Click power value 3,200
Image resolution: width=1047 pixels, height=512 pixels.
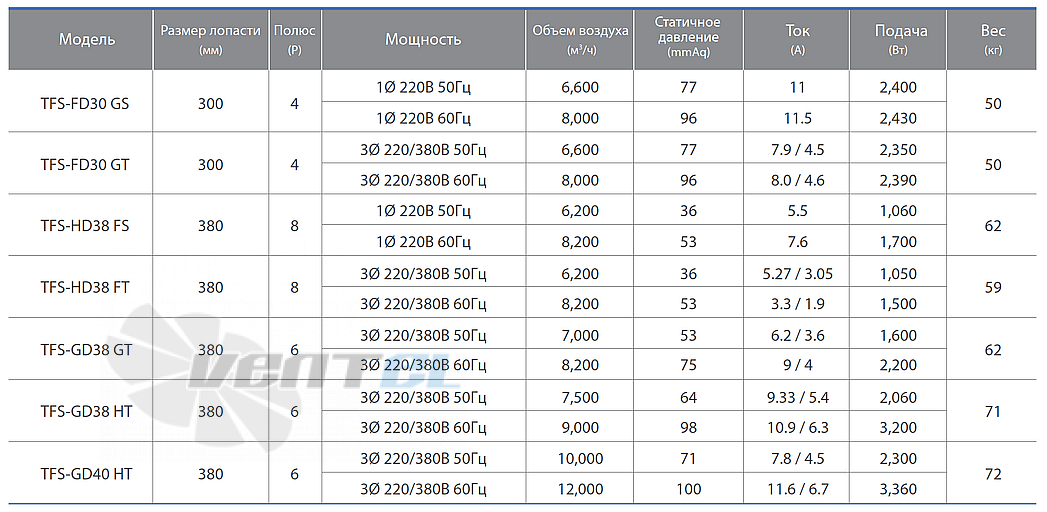tap(899, 428)
